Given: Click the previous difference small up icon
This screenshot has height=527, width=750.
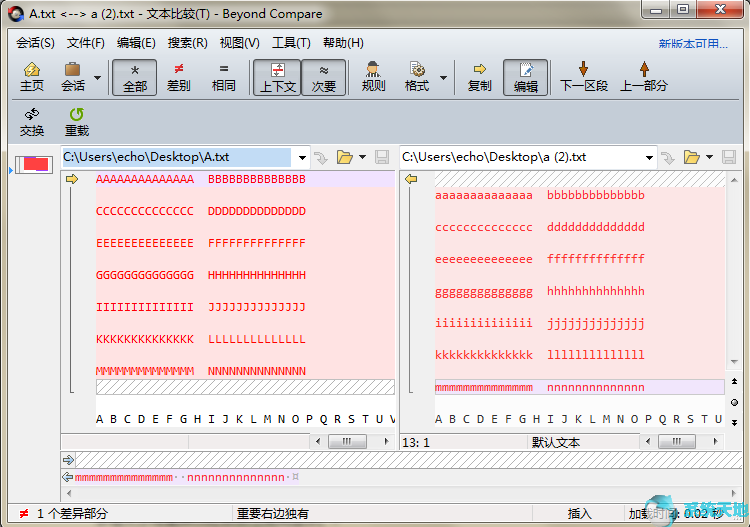Looking at the screenshot, I should coord(734,381).
